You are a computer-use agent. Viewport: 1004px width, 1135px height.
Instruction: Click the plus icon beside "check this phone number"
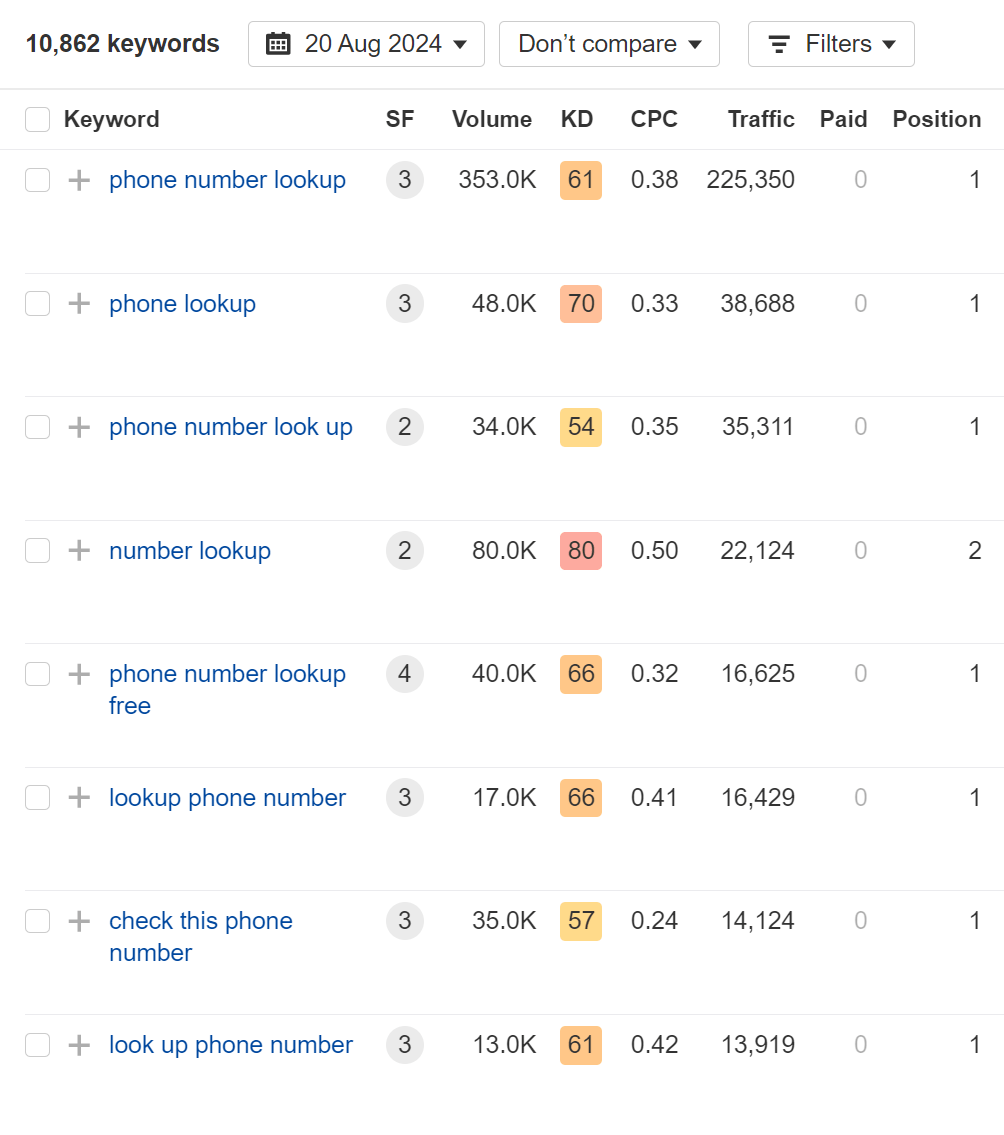(78, 921)
